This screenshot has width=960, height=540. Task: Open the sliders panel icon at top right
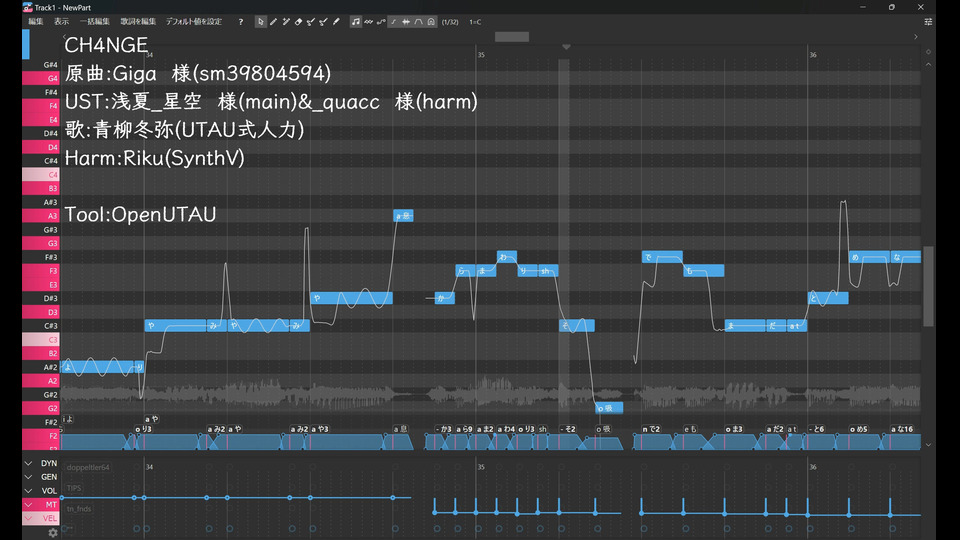click(928, 22)
